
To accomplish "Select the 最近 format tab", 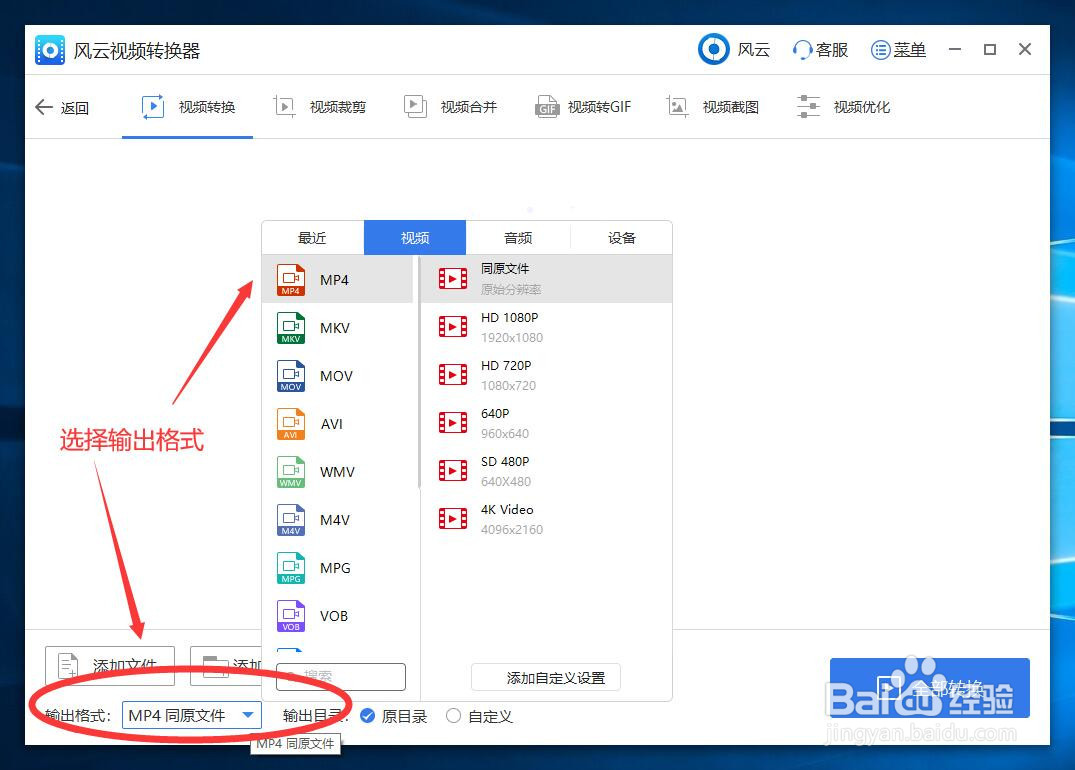I will click(313, 238).
